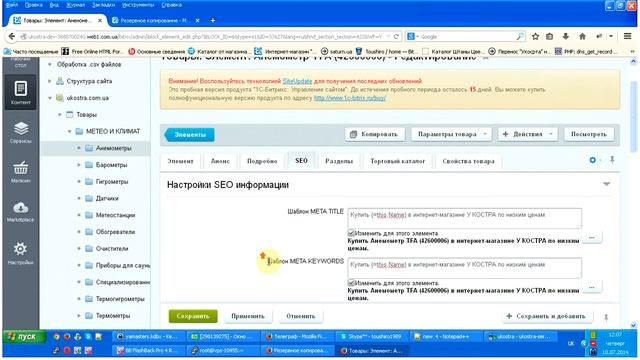Open Обогреватели folder in tree
Viewport: 640px width, 360px height.
pyautogui.click(x=115, y=232)
